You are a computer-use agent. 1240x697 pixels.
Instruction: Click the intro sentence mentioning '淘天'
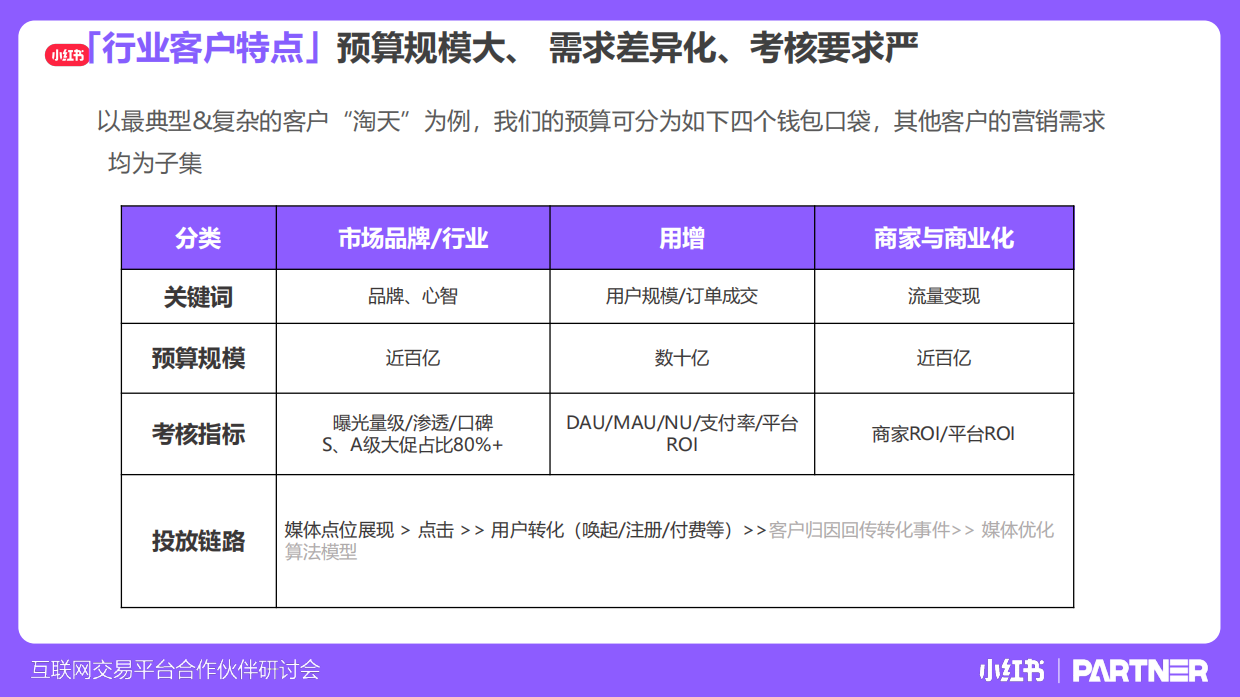coord(601,123)
